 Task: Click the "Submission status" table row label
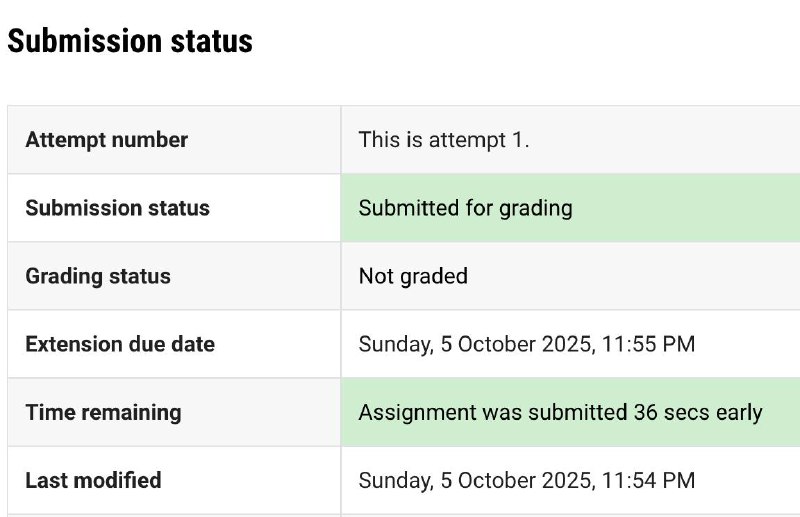click(117, 208)
